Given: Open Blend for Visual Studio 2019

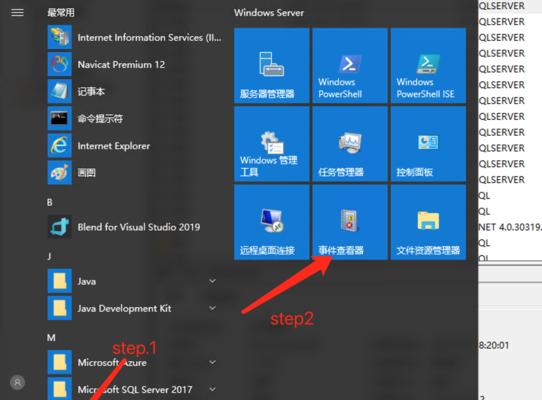Looking at the screenshot, I should (135, 227).
